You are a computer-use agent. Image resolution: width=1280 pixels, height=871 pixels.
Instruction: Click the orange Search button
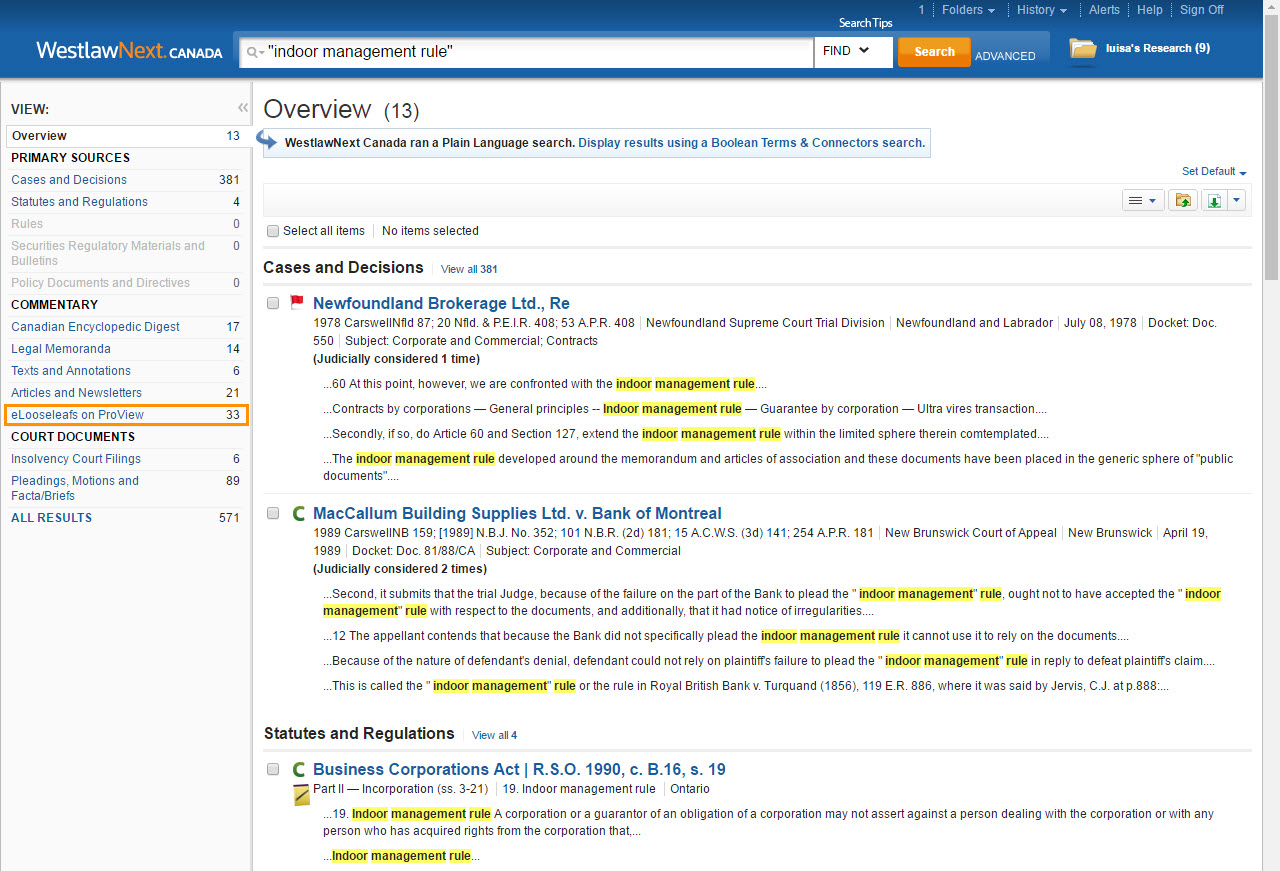[x=934, y=52]
